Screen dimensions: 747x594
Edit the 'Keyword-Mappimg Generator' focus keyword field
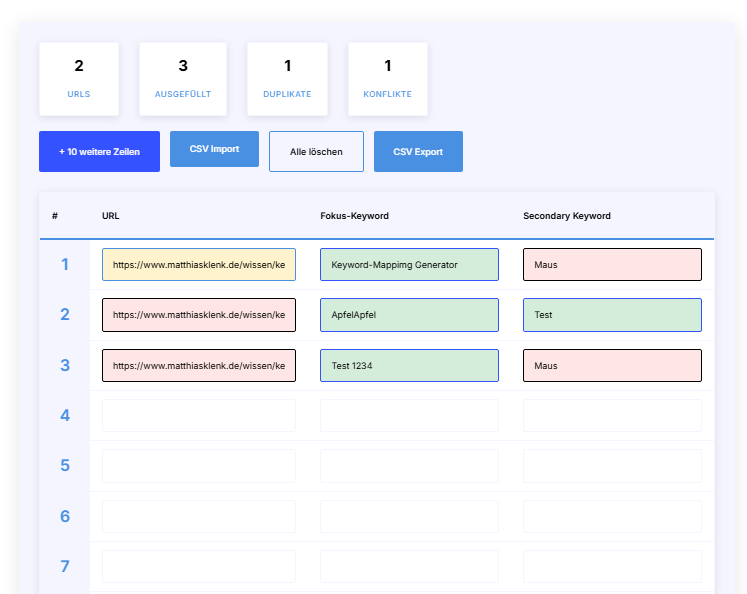click(x=409, y=264)
